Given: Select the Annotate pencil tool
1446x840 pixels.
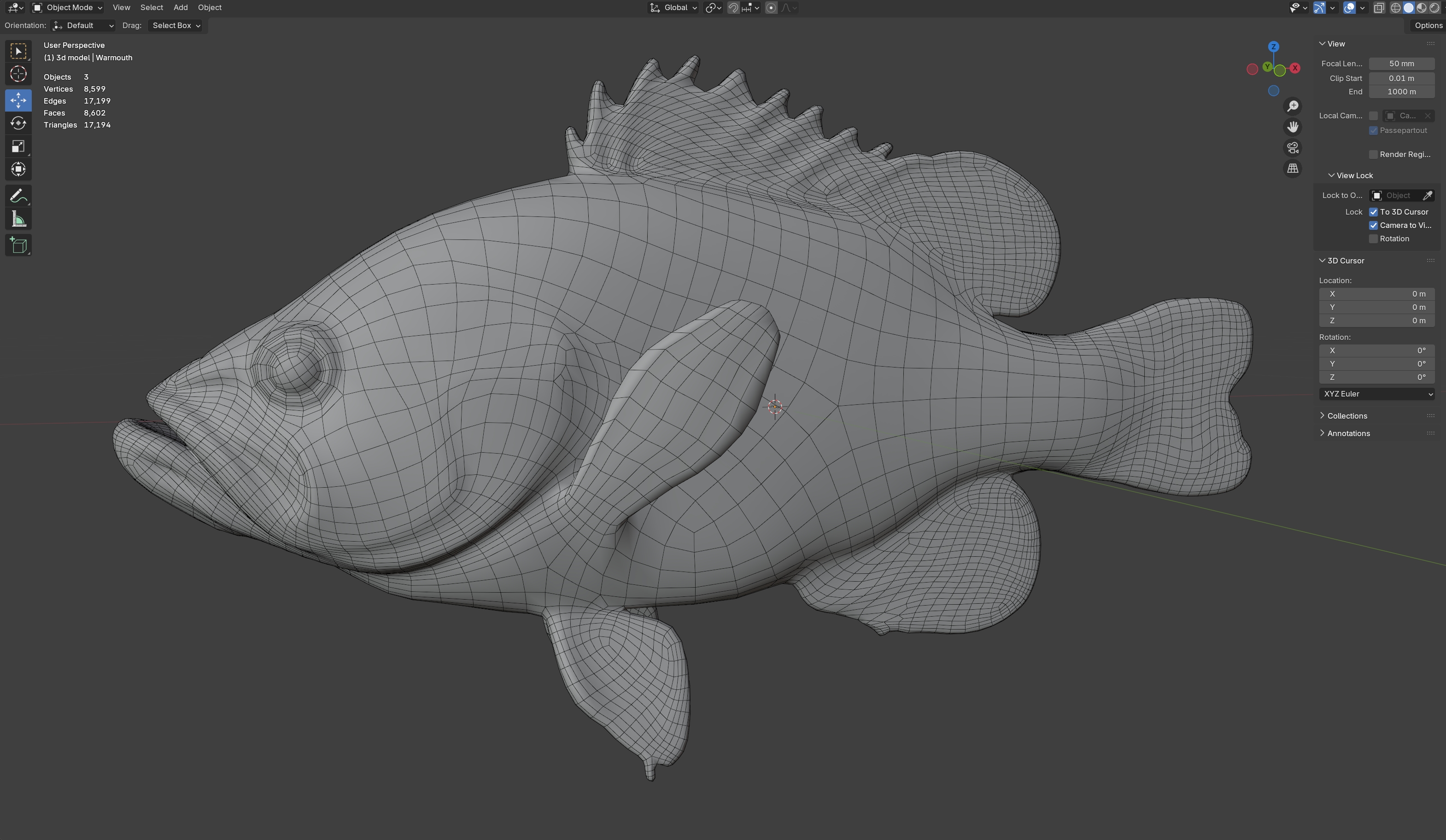Looking at the screenshot, I should point(18,196).
